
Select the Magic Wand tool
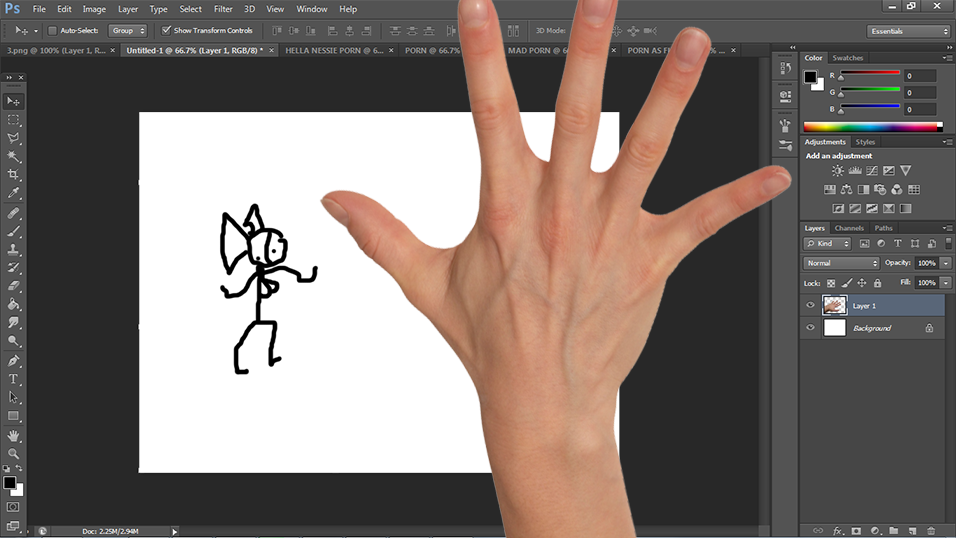click(x=14, y=156)
